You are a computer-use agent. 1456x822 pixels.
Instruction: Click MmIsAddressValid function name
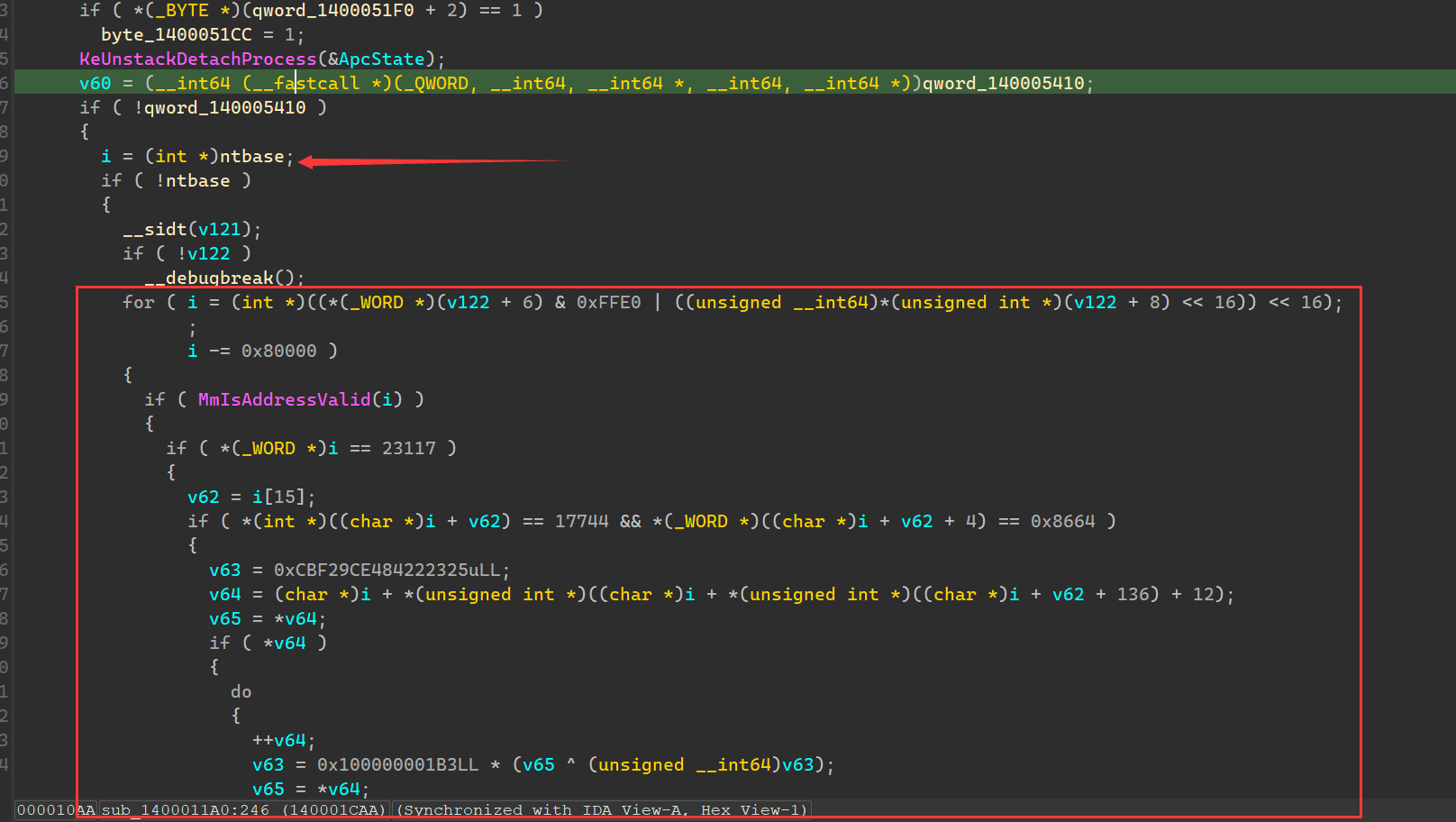tap(285, 399)
